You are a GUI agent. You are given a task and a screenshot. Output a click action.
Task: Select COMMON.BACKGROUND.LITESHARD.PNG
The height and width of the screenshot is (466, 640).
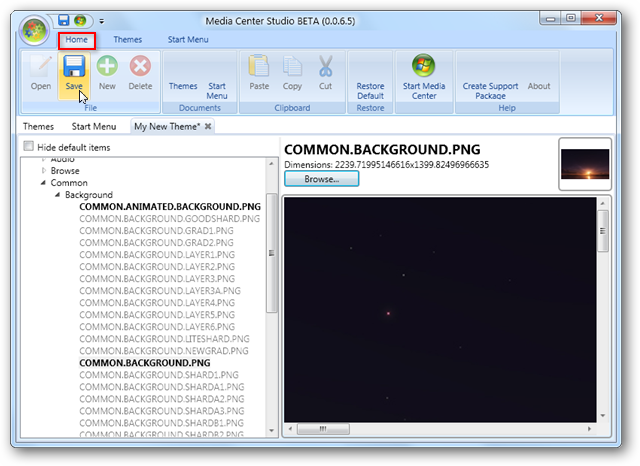point(164,339)
